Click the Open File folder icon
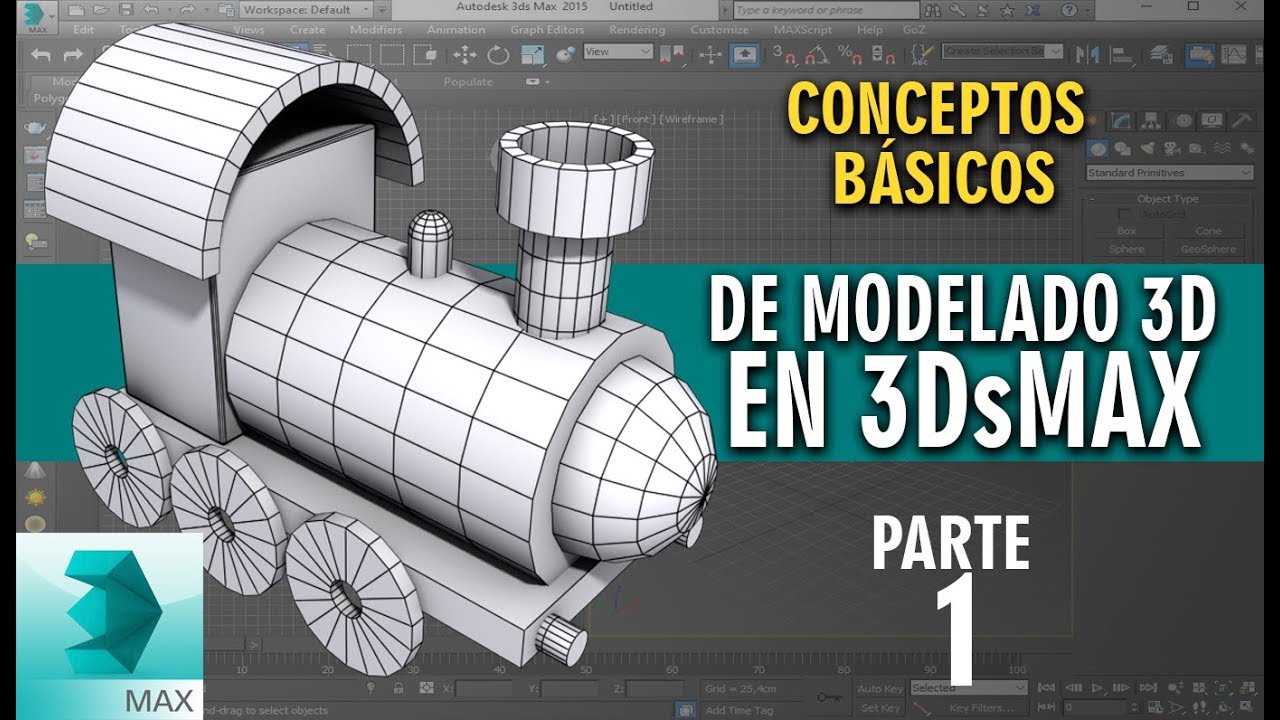Image resolution: width=1280 pixels, height=720 pixels. point(101,9)
